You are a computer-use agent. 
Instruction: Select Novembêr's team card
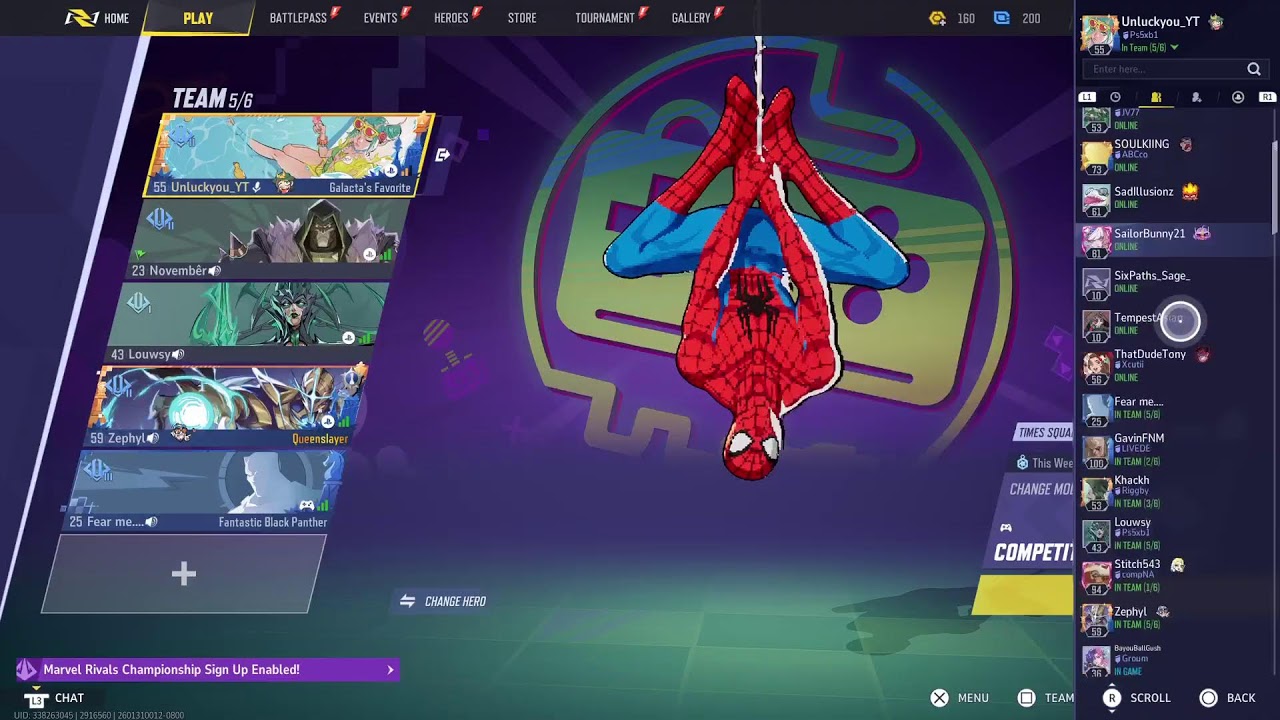(267, 240)
